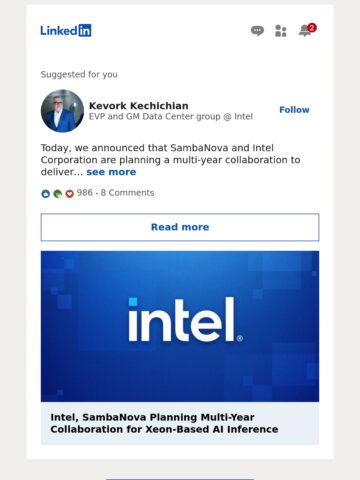Screen dimensions: 360x480
Task: Open the Intel logo article image
Action: 180,326
